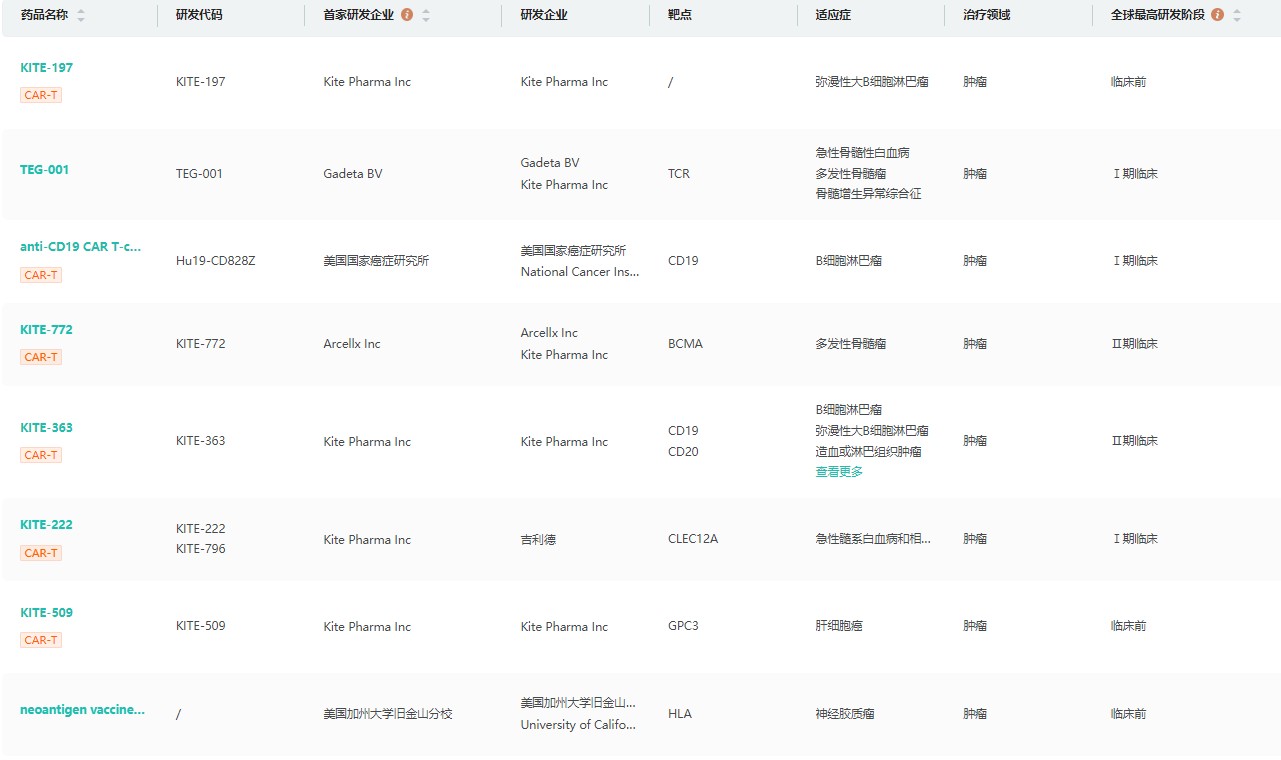This screenshot has height=760, width=1281.
Task: Click the CAR-T tag under KITE-363
Action: 41,455
